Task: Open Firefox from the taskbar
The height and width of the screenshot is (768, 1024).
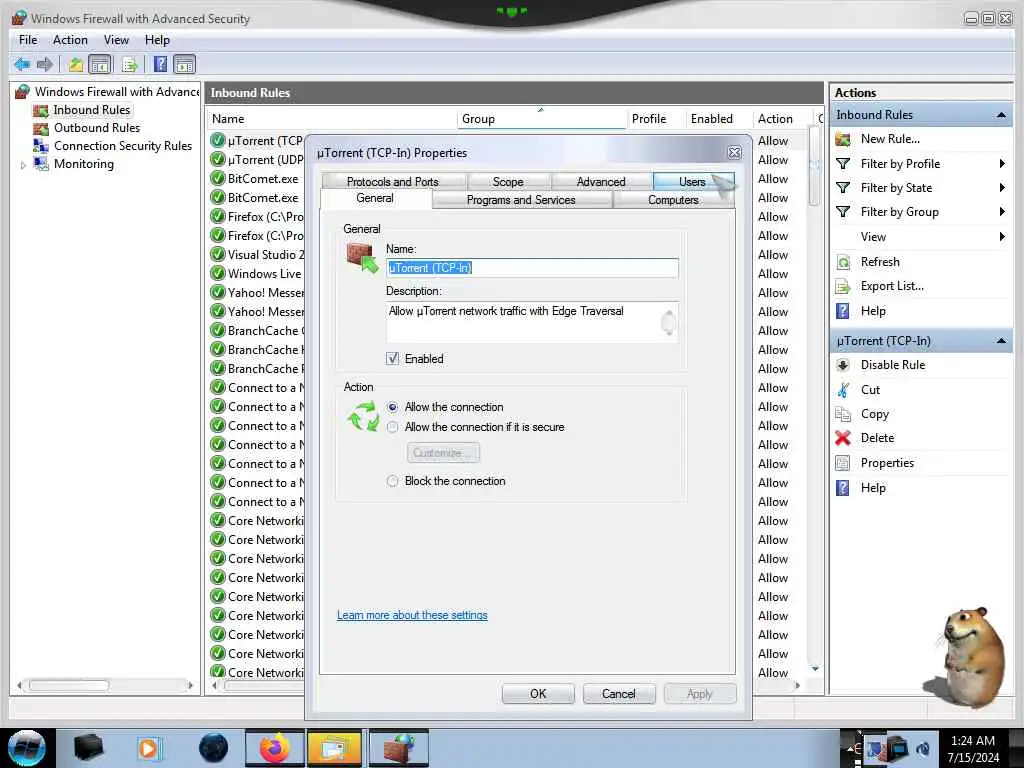Action: [274, 748]
